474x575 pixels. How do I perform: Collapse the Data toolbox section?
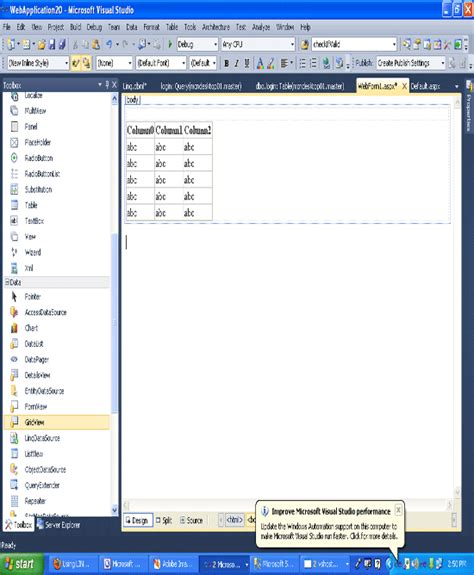[x=7, y=282]
